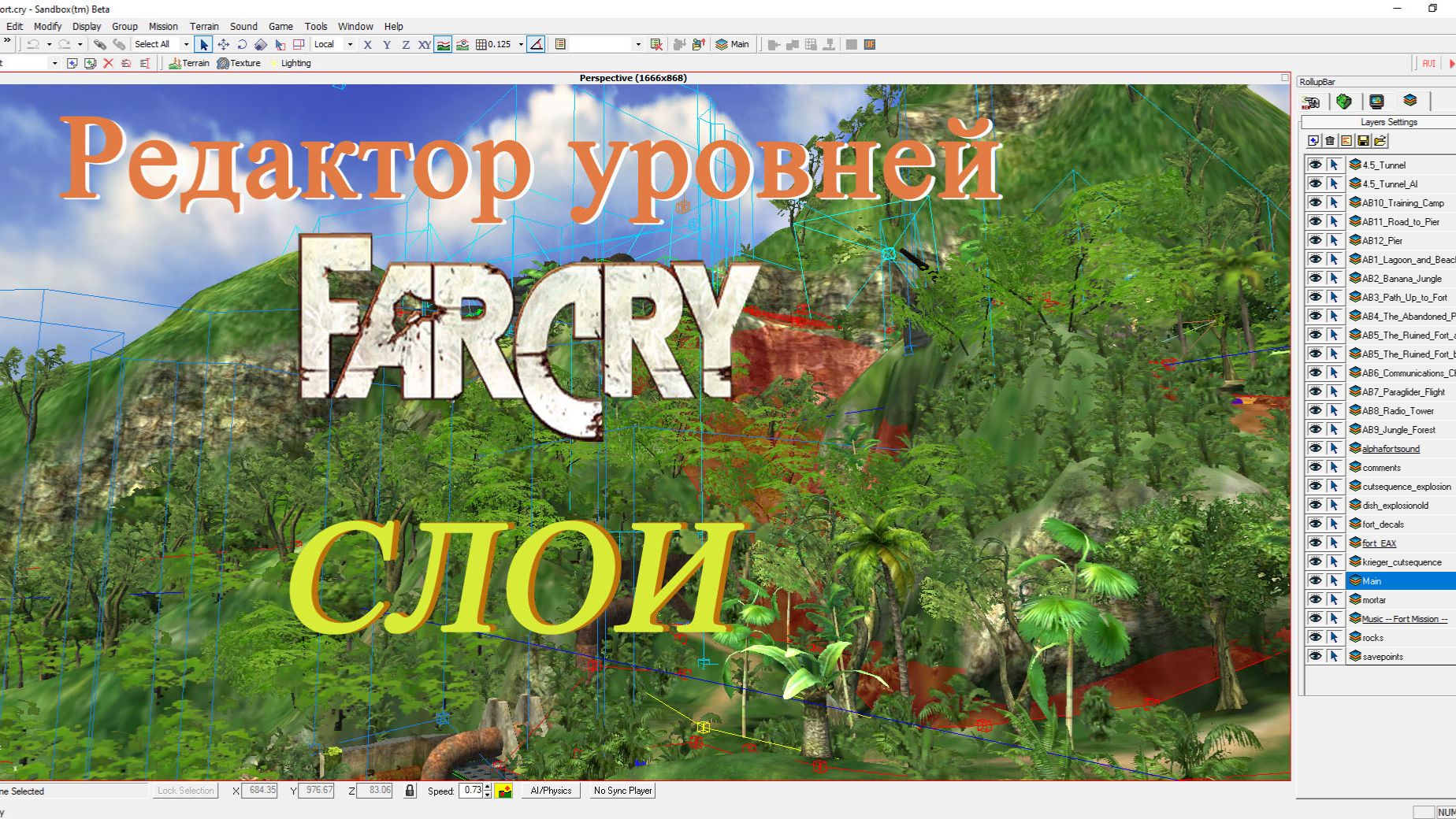Open the Mission menu
This screenshot has height=819, width=1456.
[x=163, y=26]
